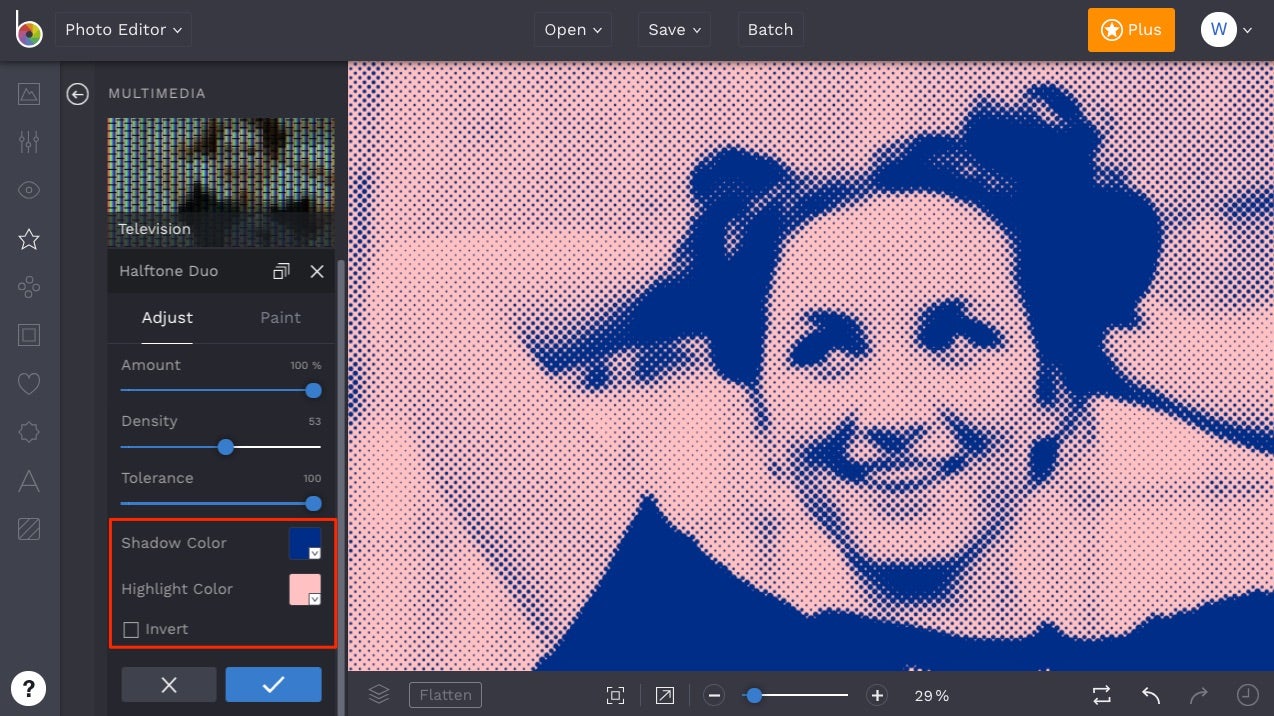Enable the Invert option for Halftone Duo
The image size is (1274, 716).
coord(131,629)
